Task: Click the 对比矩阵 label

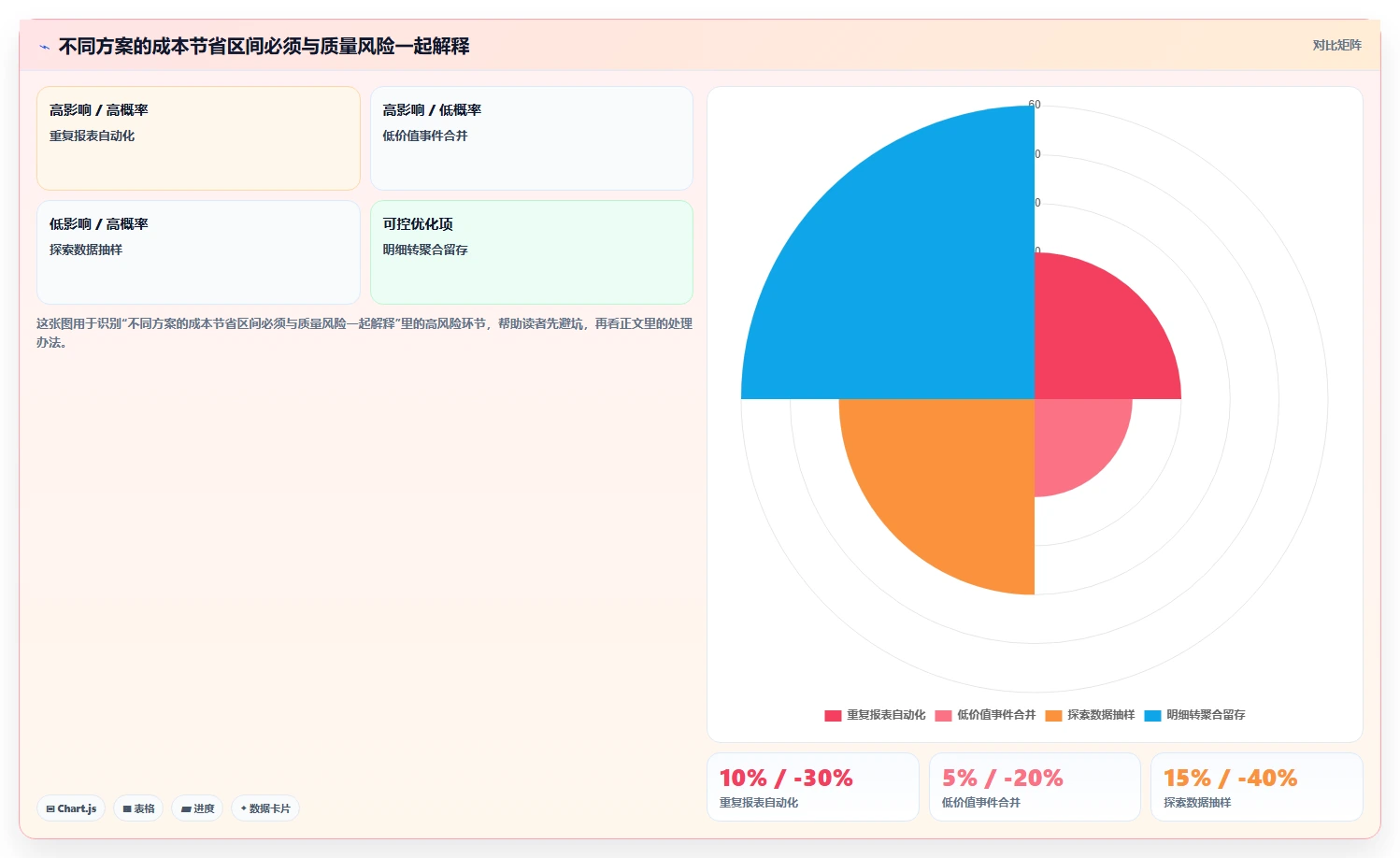Action: coord(1336,45)
